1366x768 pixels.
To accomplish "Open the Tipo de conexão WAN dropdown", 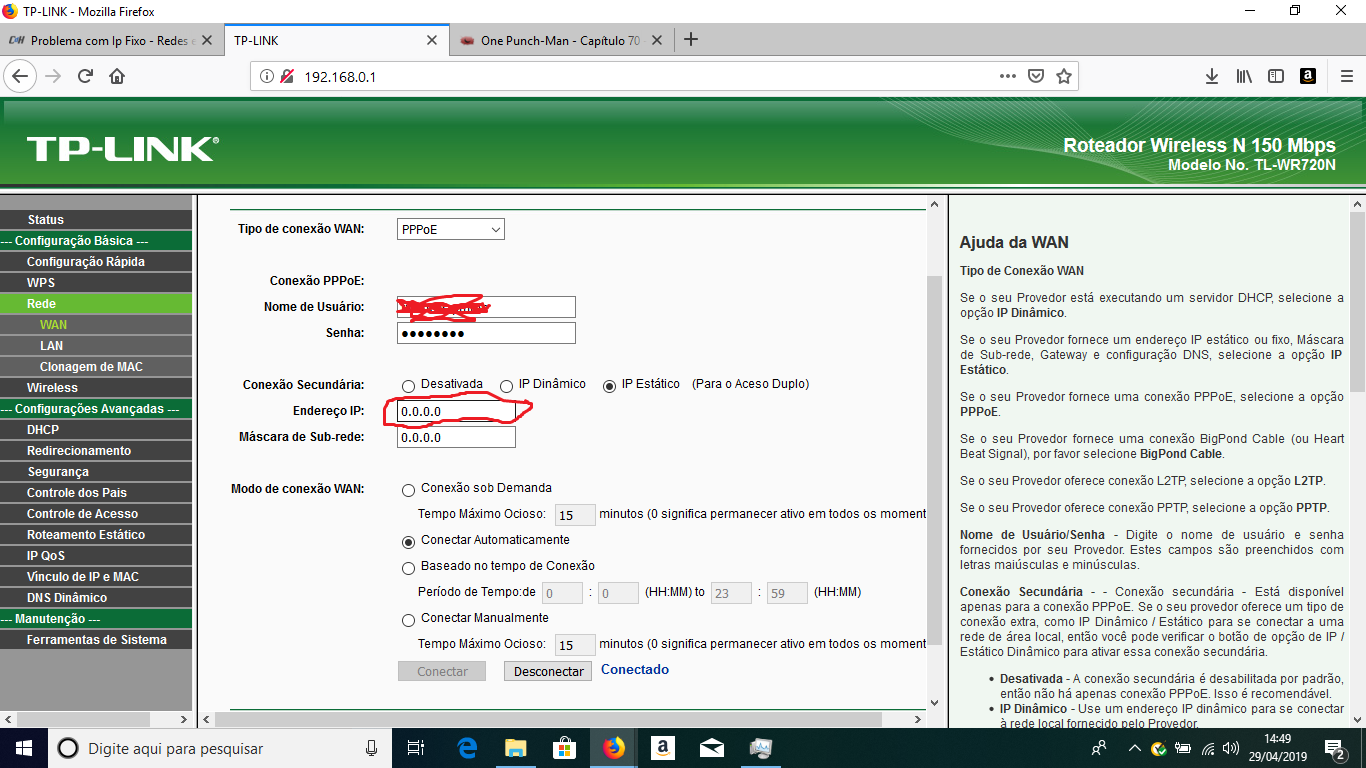I will tap(451, 229).
